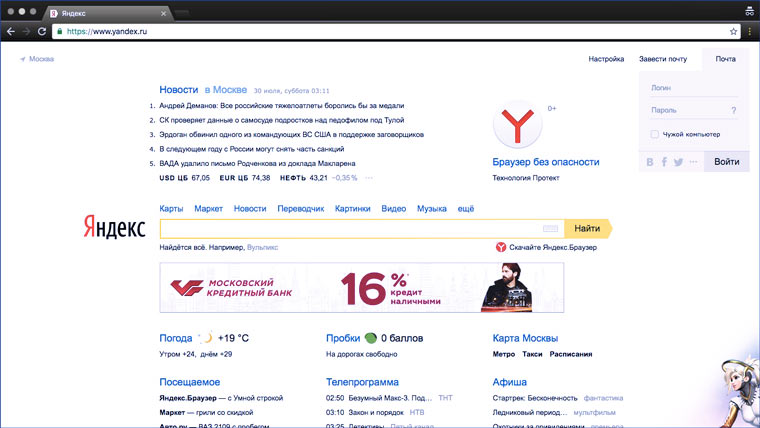The width and height of the screenshot is (760, 428).
Task: Click Расписания link
Action: [570, 354]
